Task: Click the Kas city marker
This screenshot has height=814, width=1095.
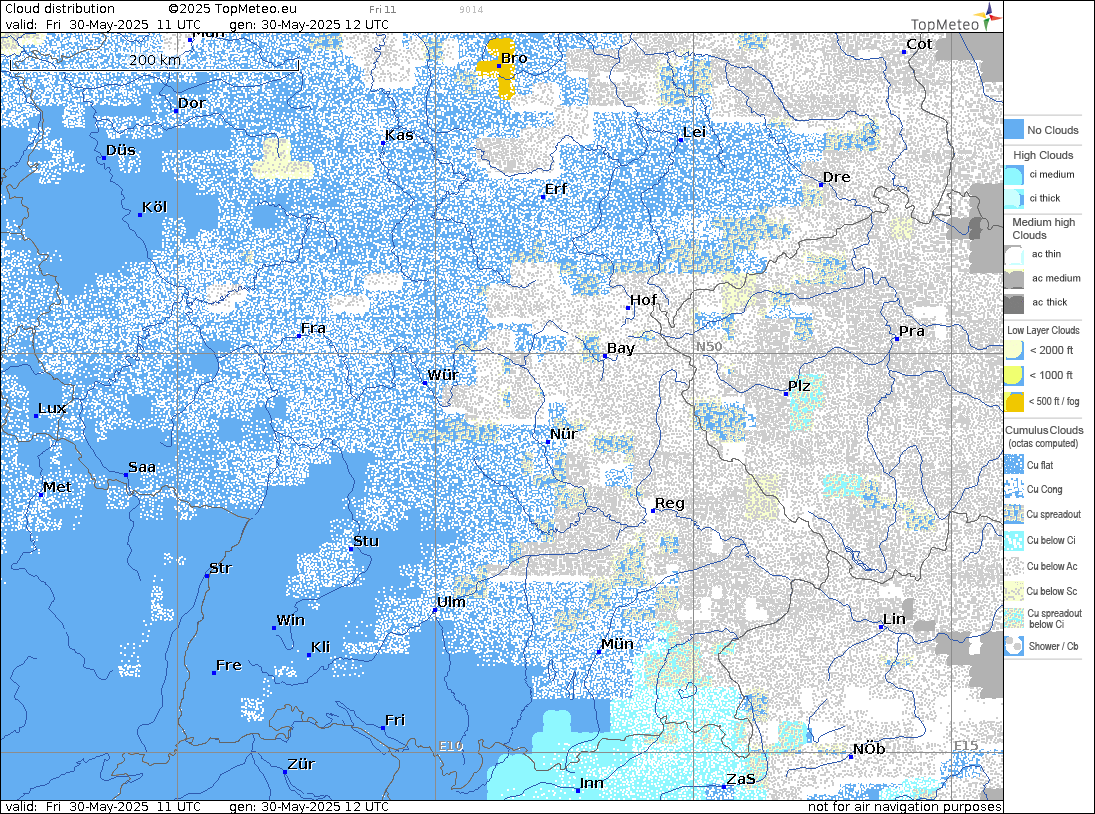Action: [x=383, y=142]
